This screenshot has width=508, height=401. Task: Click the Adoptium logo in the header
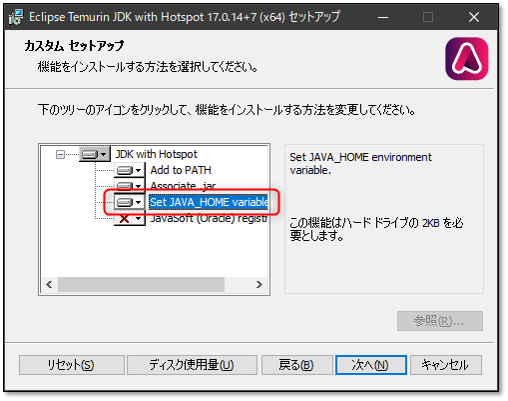[x=467, y=59]
